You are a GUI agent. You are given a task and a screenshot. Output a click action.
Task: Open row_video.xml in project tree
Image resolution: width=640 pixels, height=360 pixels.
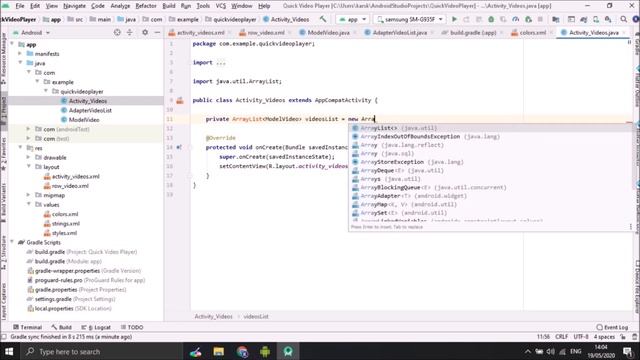(x=66, y=186)
